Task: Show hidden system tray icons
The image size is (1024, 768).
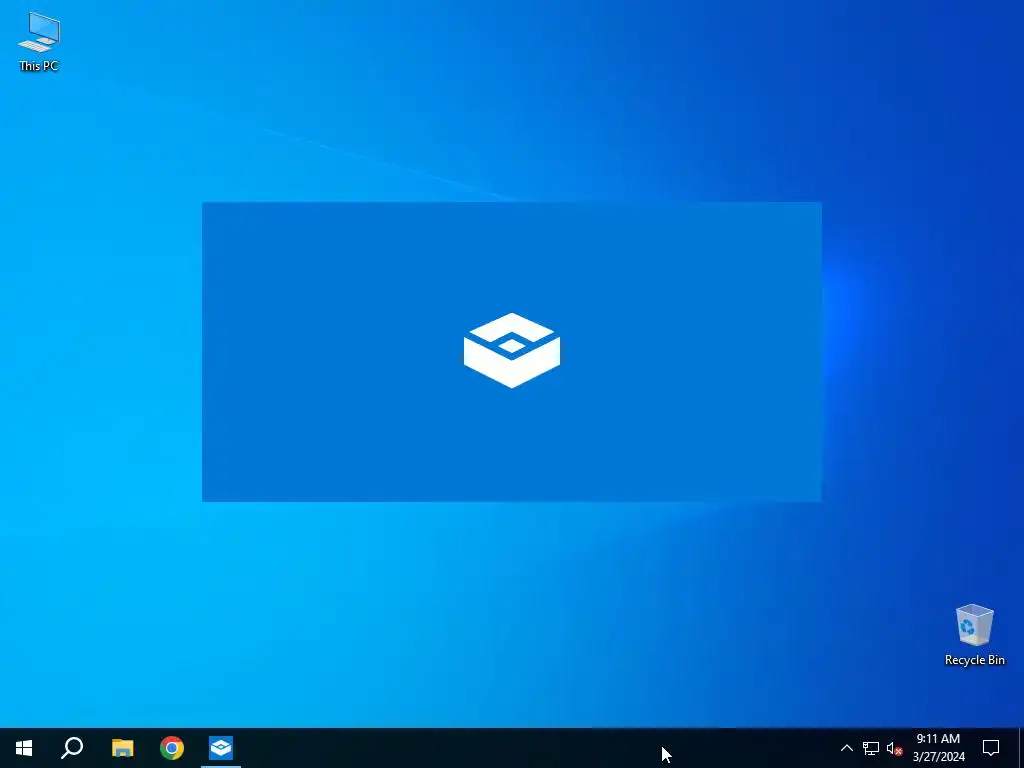Action: 846,748
